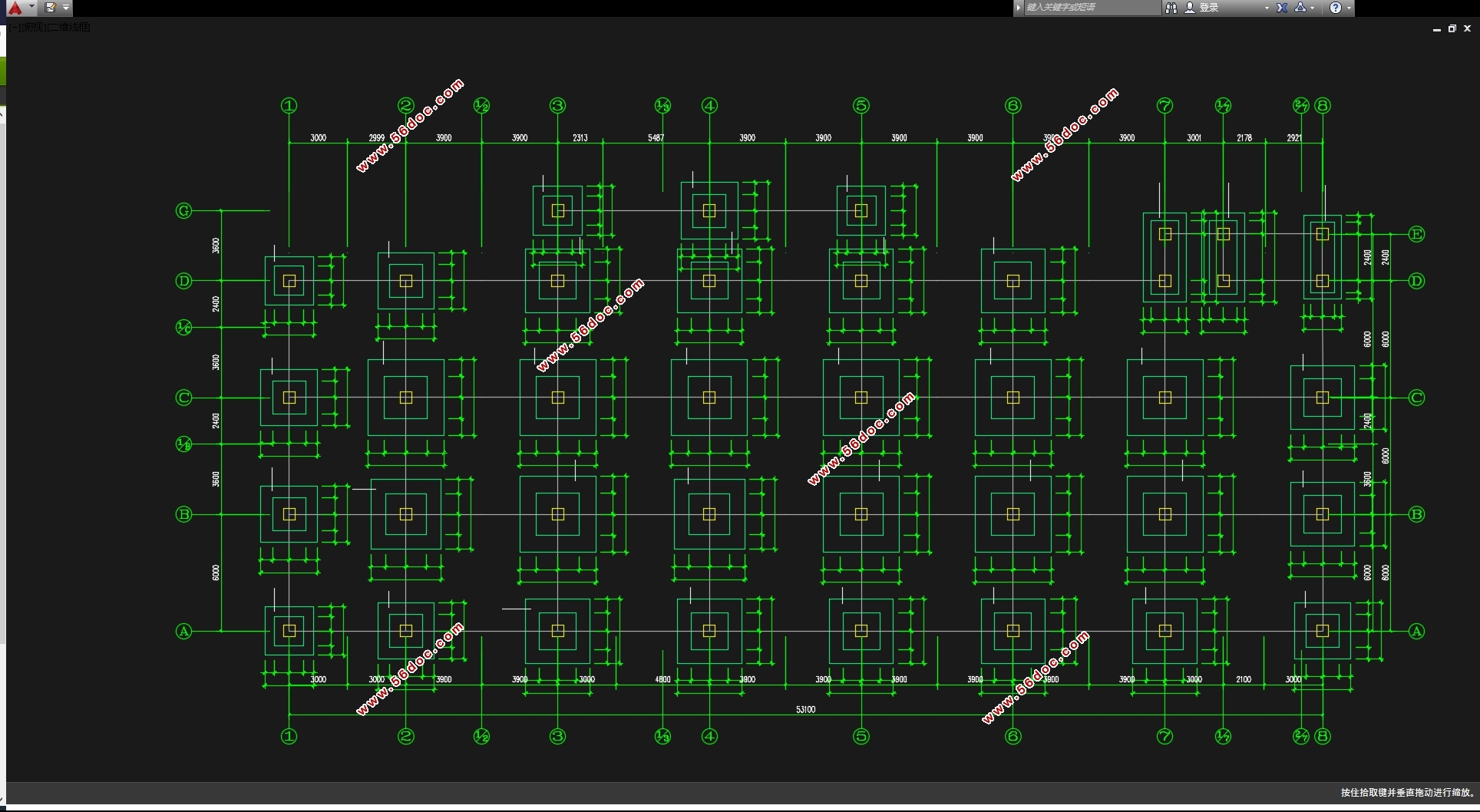Click the [-] viewport controls label

[17, 28]
